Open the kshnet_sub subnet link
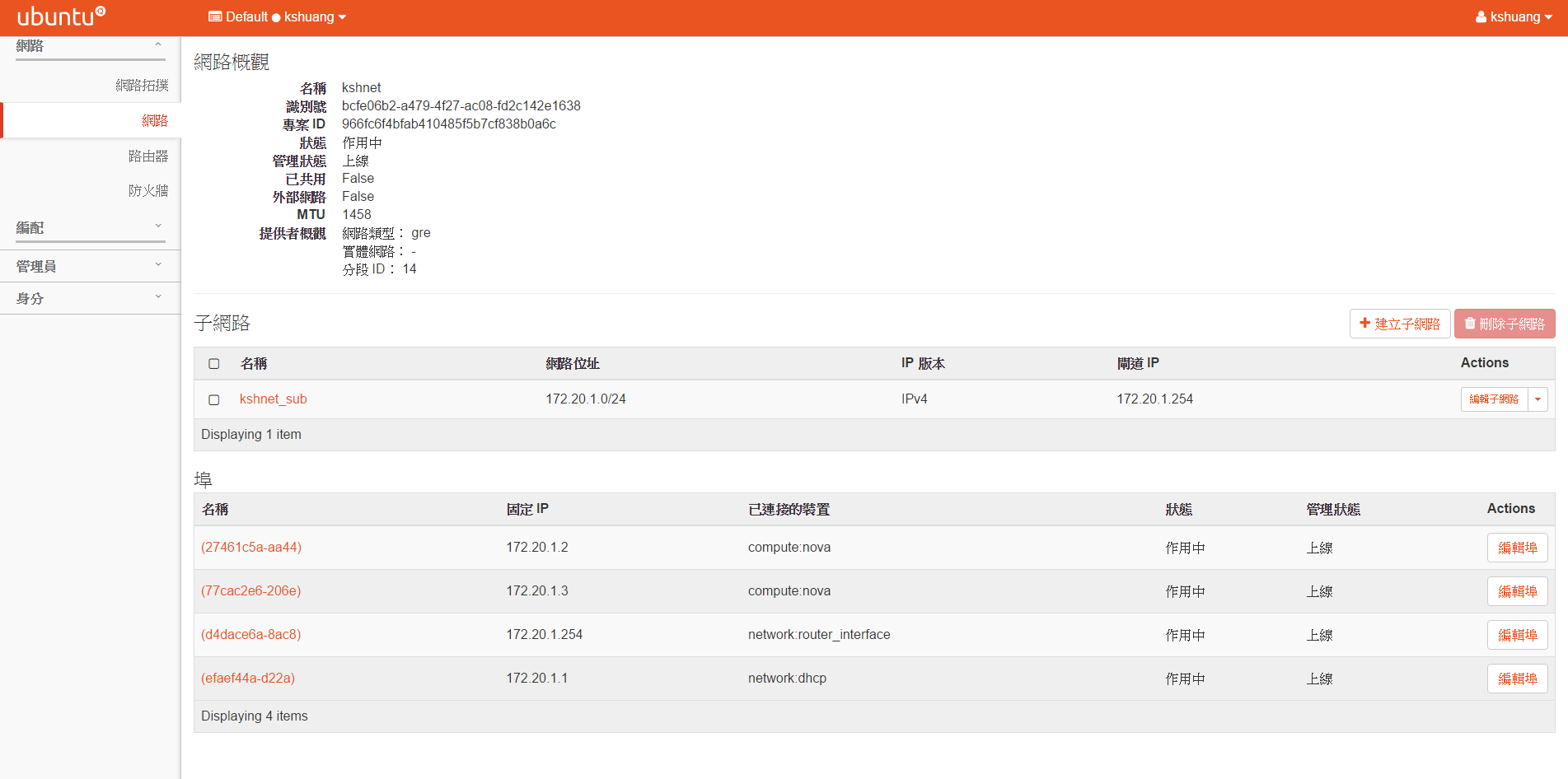 tap(273, 399)
